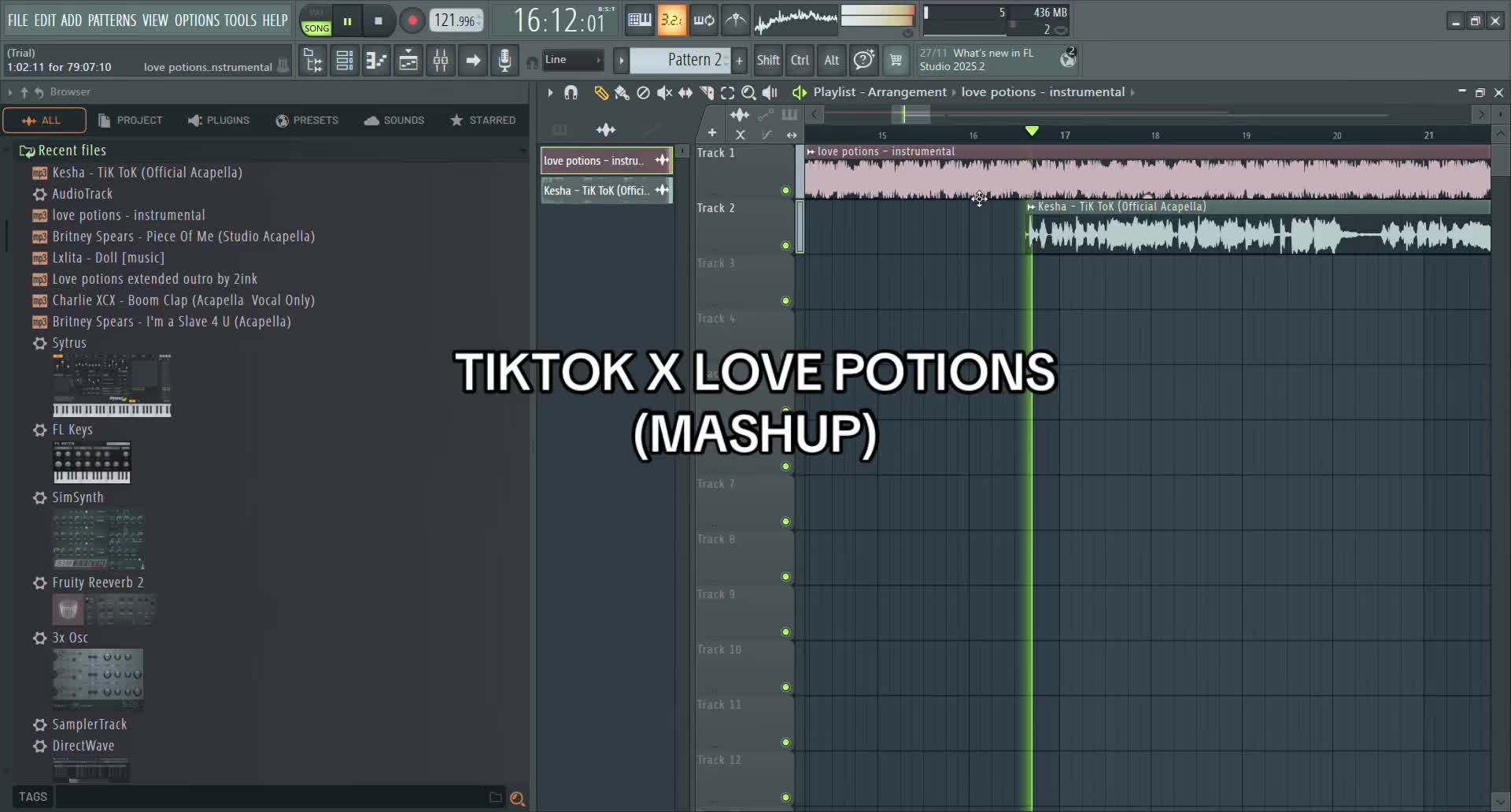Screen dimensions: 1511x812
Task: Open the one-click arrow next button
Action: tap(472, 61)
